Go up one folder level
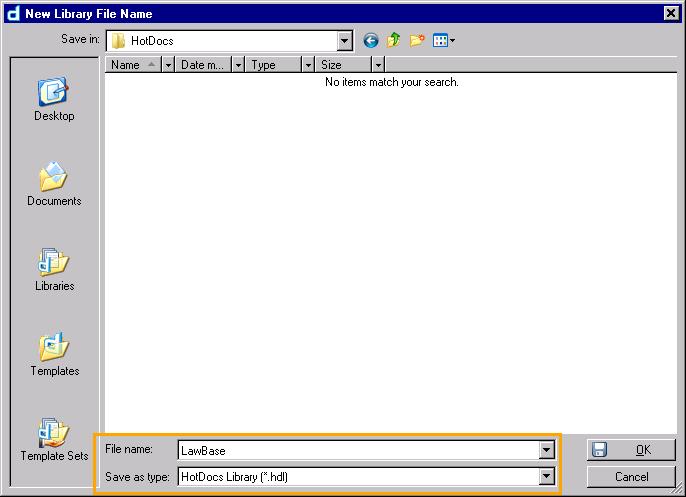 (x=393, y=40)
